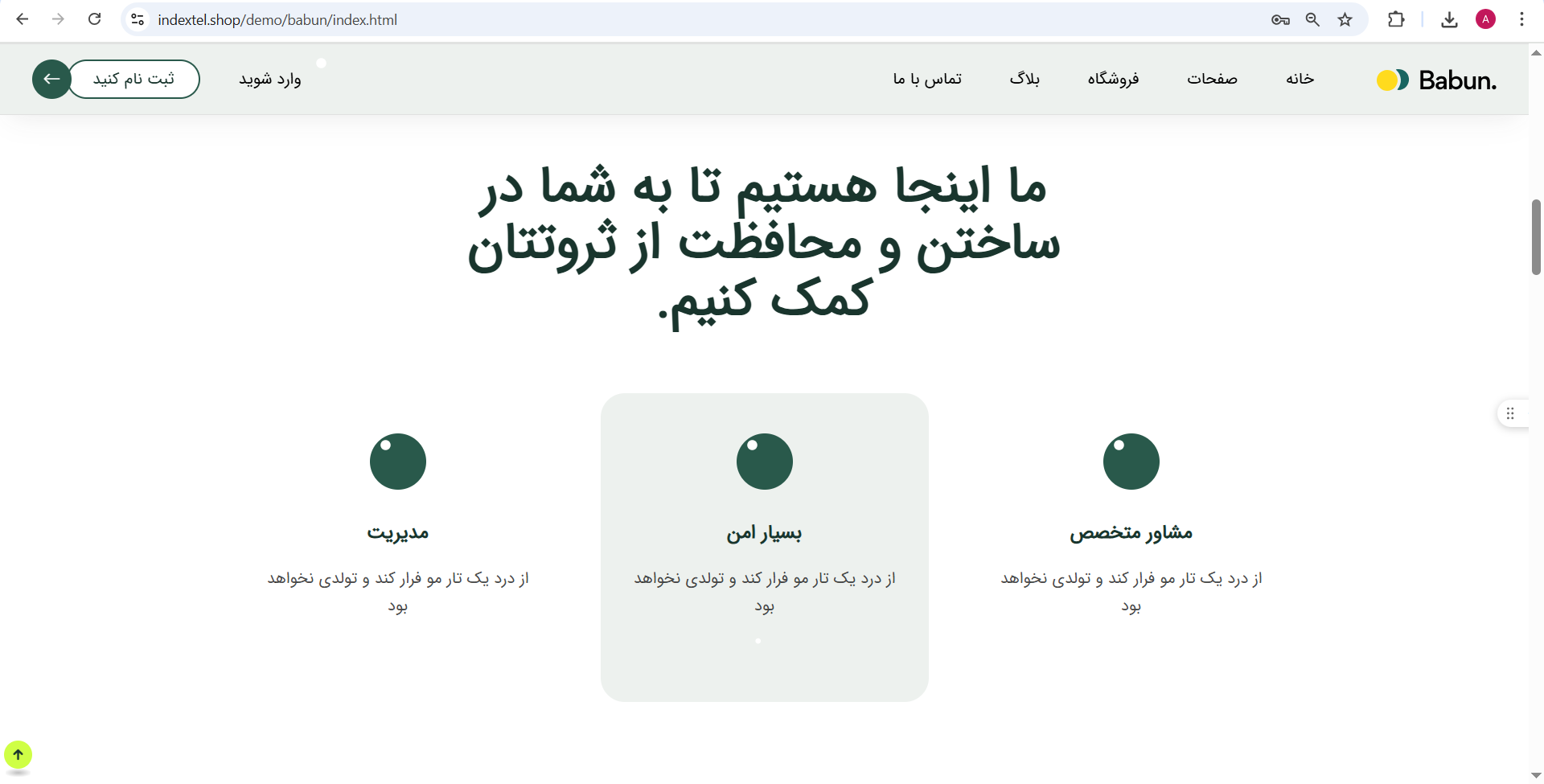
Task: Click the page vertical scrollbar thumb
Action: [1536, 237]
